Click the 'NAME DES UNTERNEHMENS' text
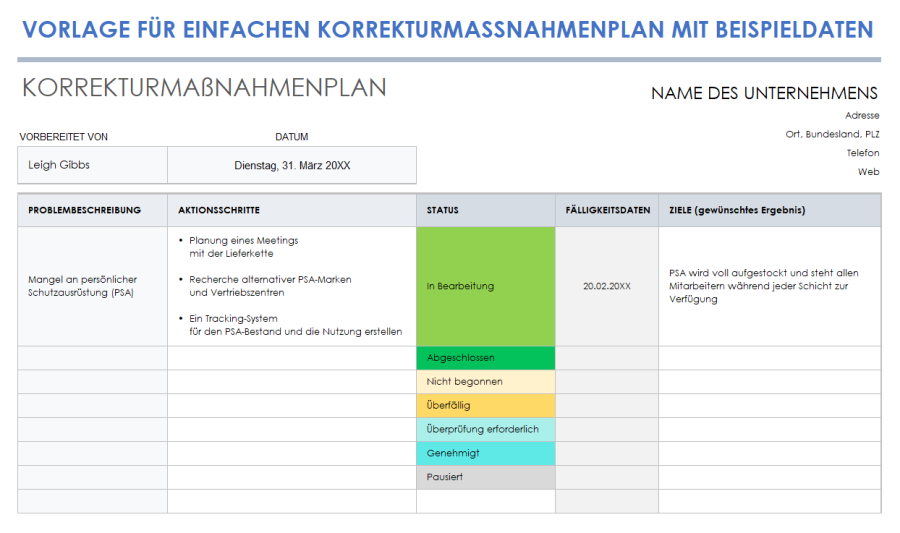The image size is (900, 533). coord(765,93)
